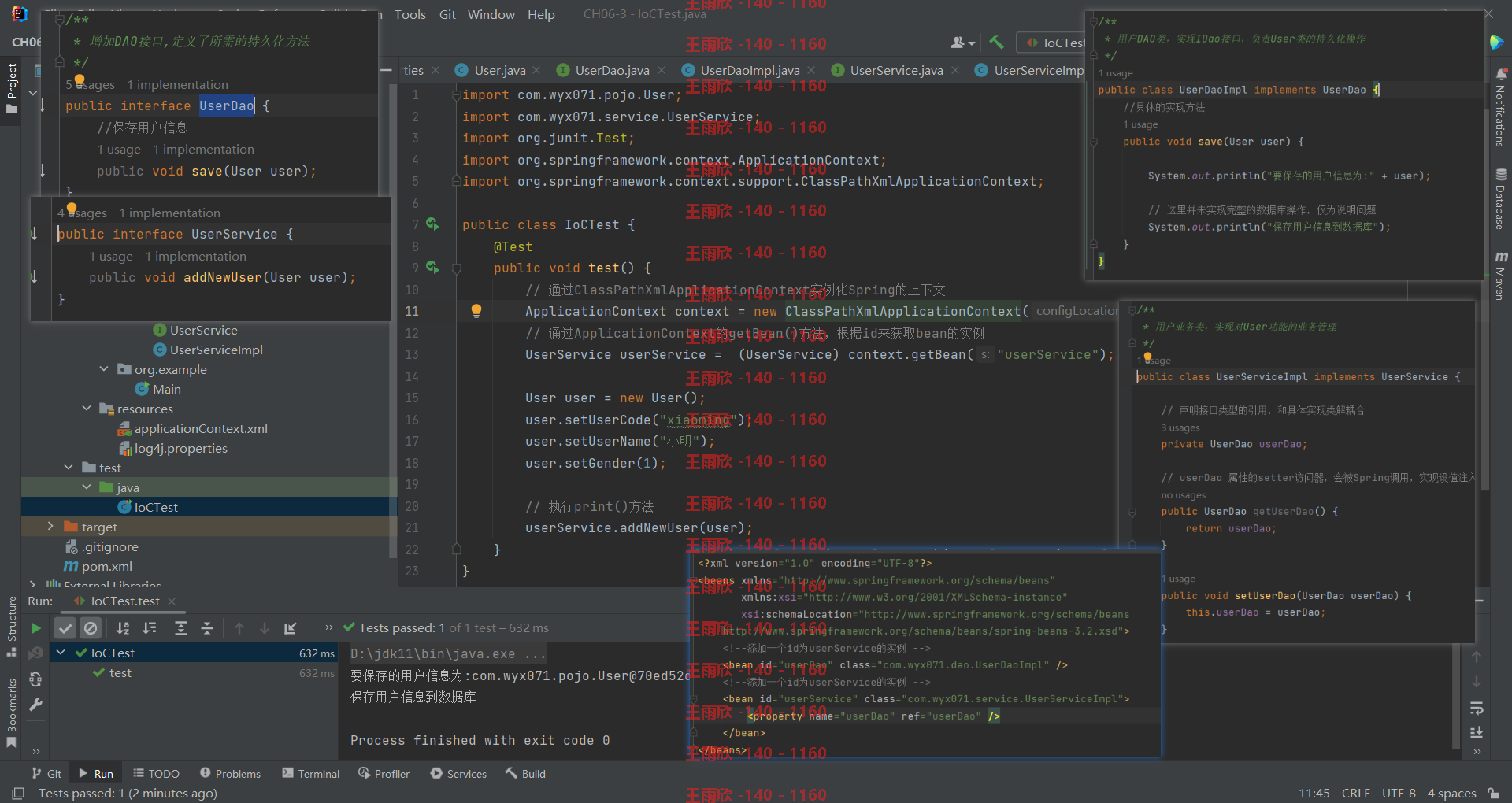The height and width of the screenshot is (803, 1512).
Task: Open the Structure tool window
Action: click(12, 626)
